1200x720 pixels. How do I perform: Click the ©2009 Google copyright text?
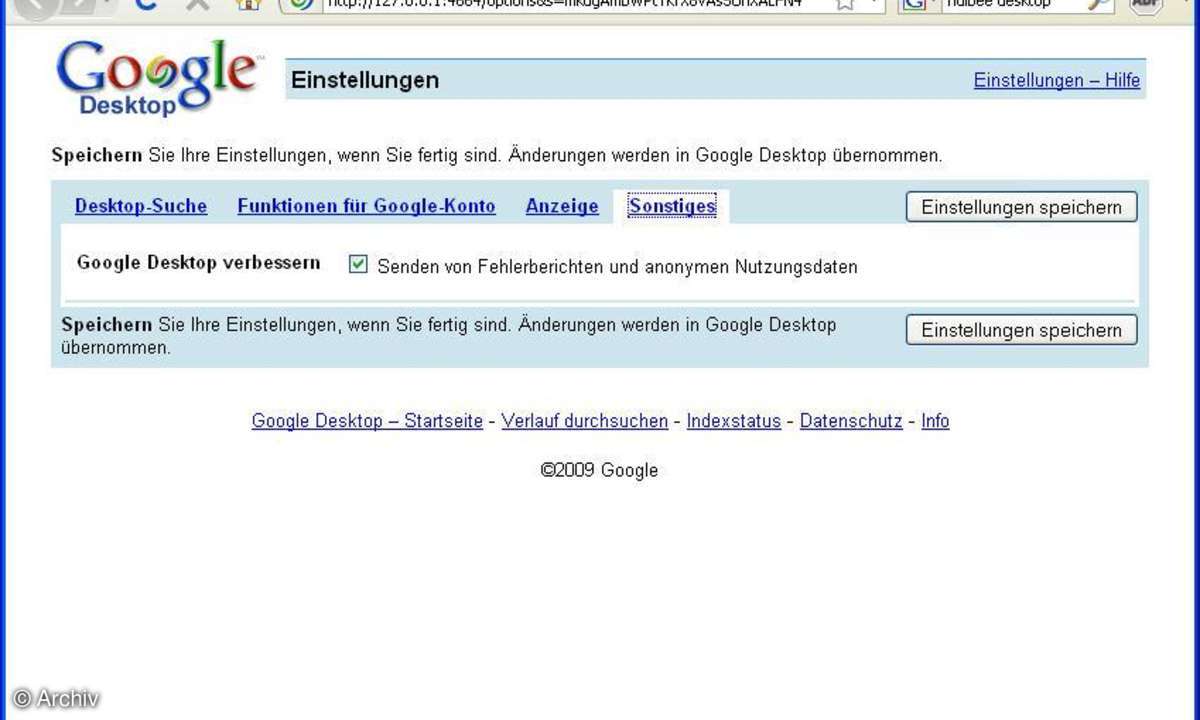[599, 470]
